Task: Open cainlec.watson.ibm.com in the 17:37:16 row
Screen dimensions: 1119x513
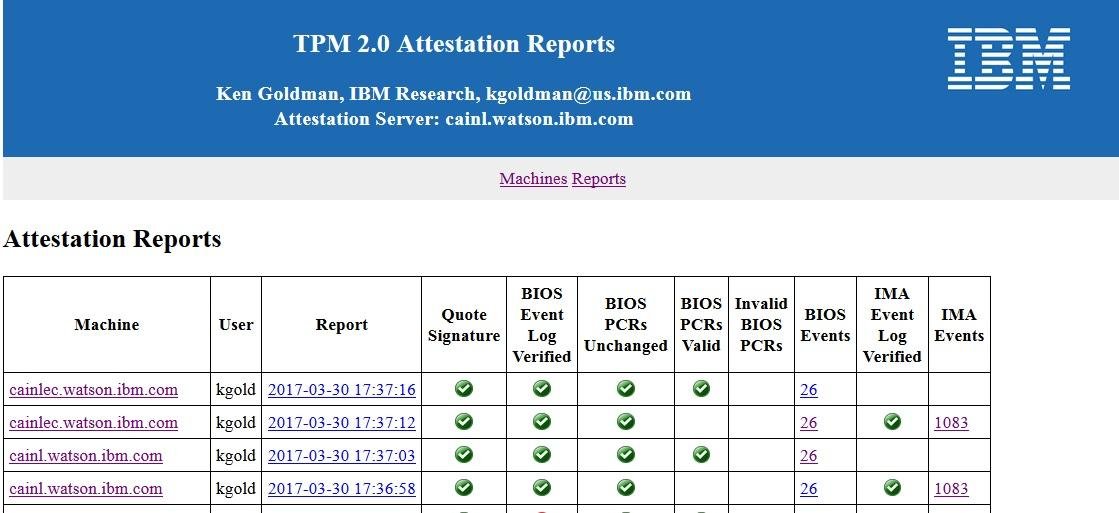Action: 93,390
